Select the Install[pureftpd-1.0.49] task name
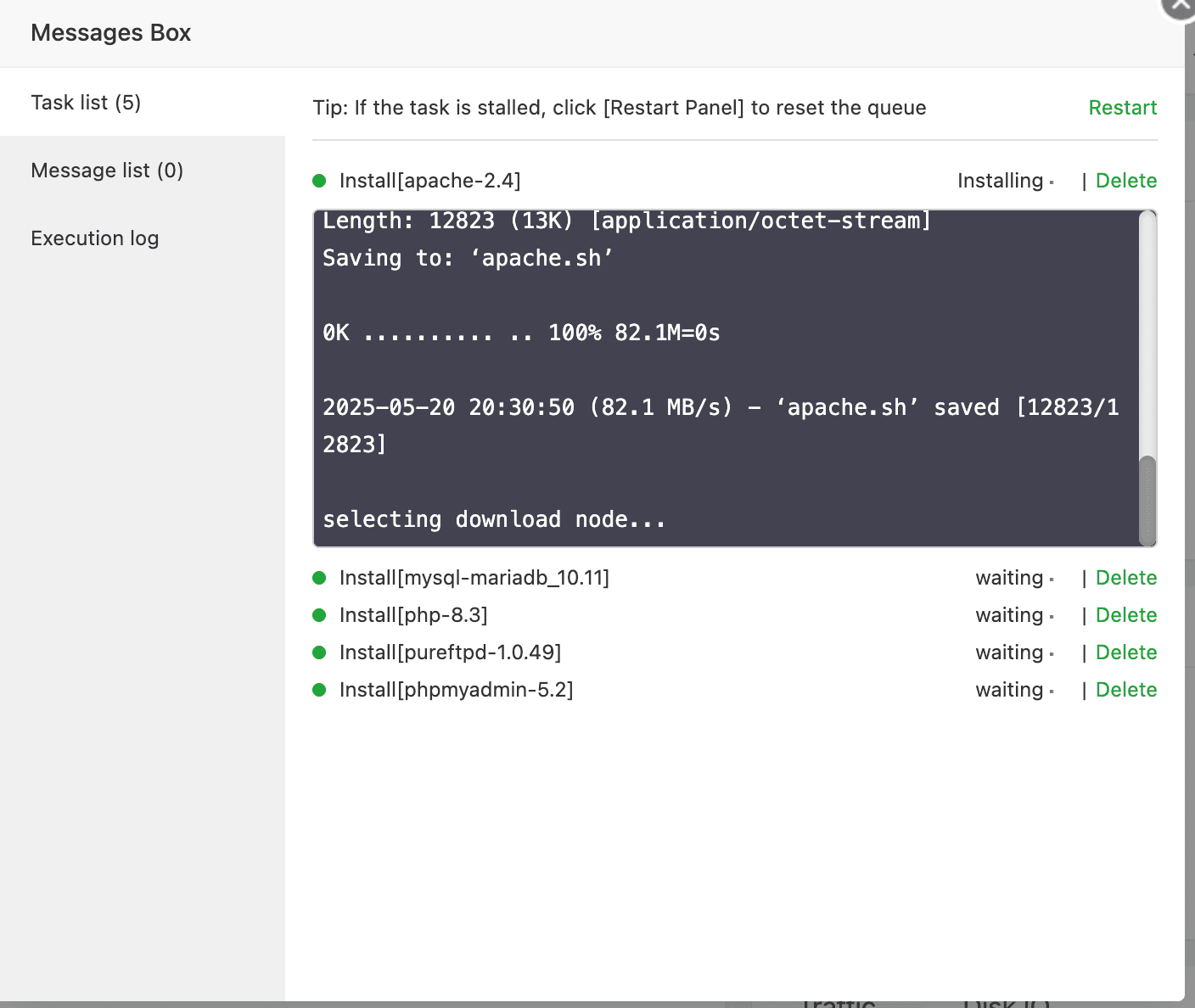 point(450,652)
